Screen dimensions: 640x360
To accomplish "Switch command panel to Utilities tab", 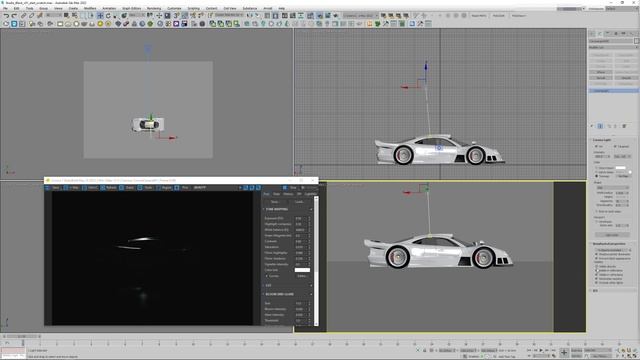I will pos(631,33).
